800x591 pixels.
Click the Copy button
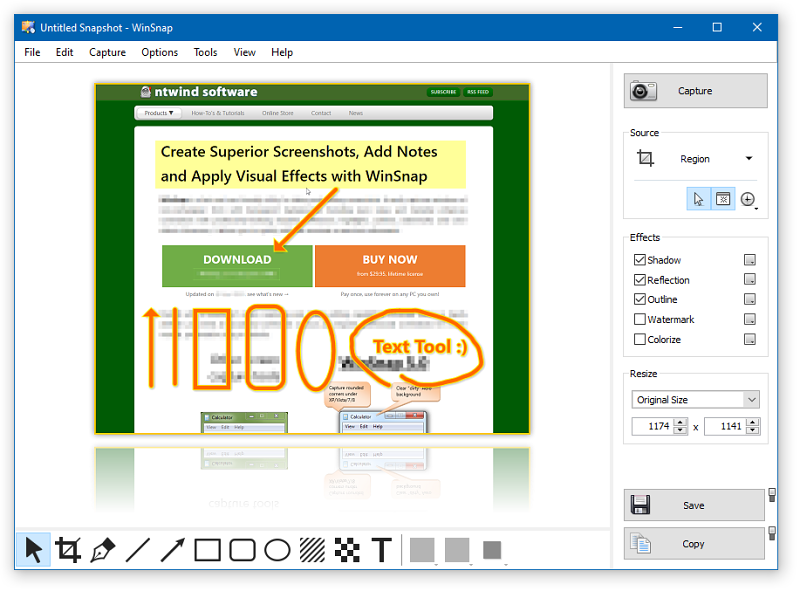coord(694,544)
